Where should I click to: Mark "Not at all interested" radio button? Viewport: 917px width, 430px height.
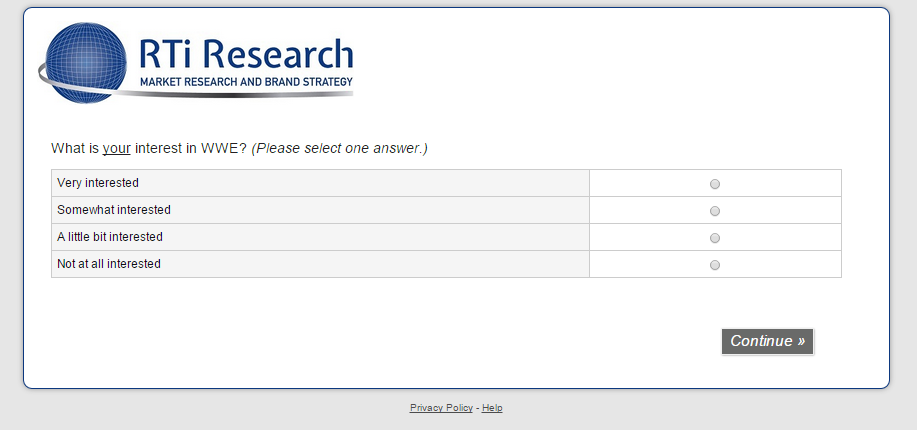tap(714, 265)
